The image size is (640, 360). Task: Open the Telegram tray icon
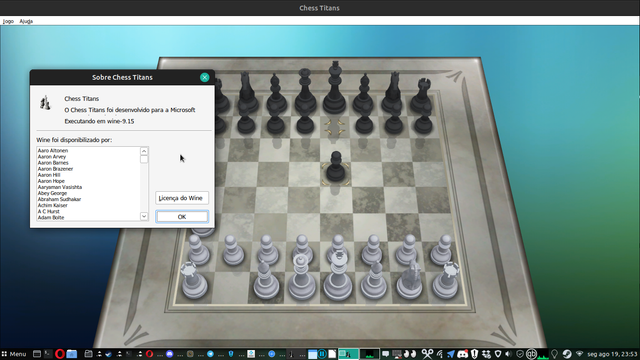coord(450,354)
